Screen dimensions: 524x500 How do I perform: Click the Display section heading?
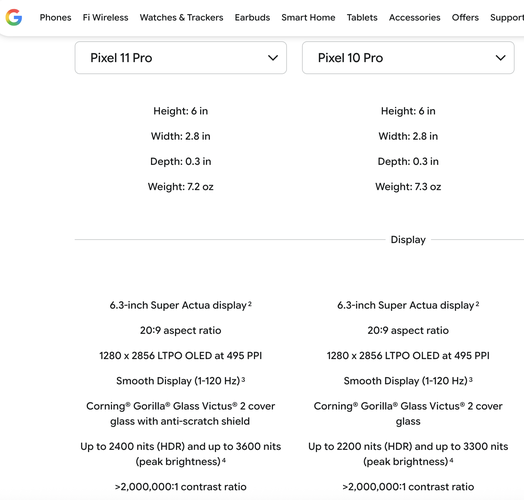pyautogui.click(x=408, y=240)
